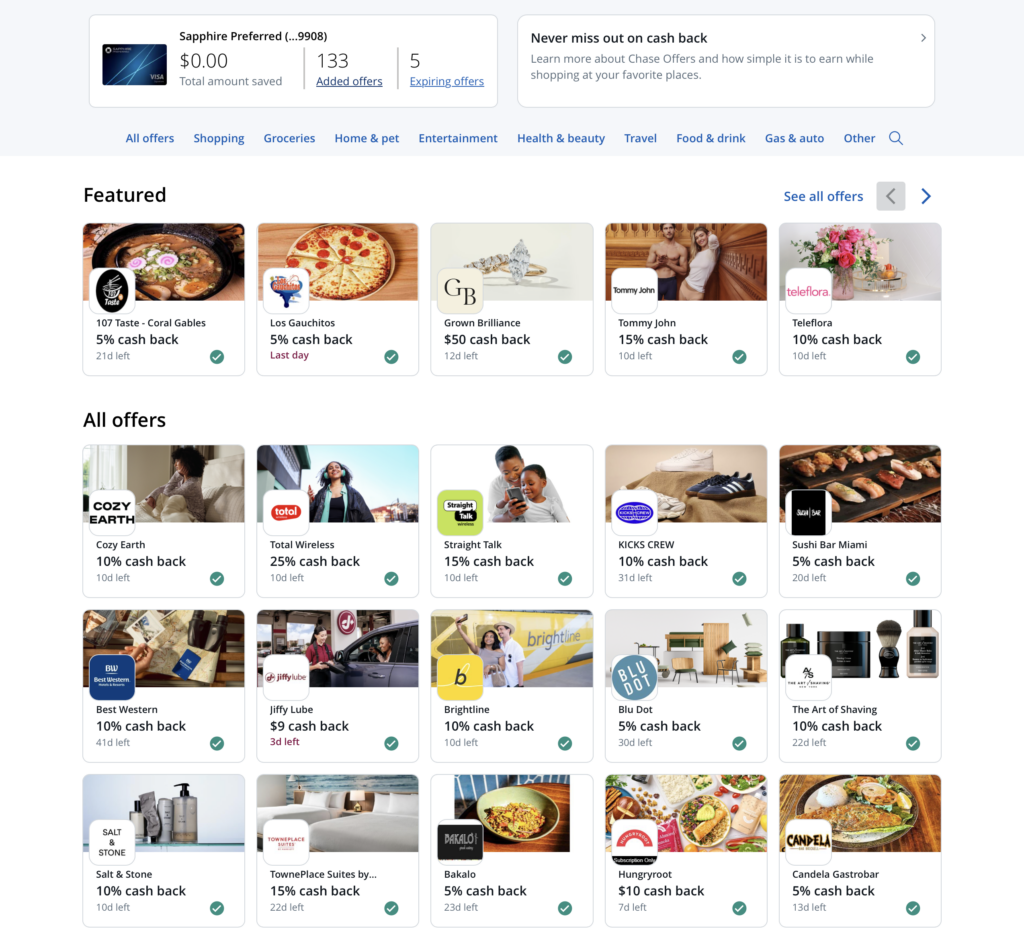This screenshot has width=1024, height=934.
Task: Toggle the added checkmark on Cozy Earth offer
Action: [217, 579]
